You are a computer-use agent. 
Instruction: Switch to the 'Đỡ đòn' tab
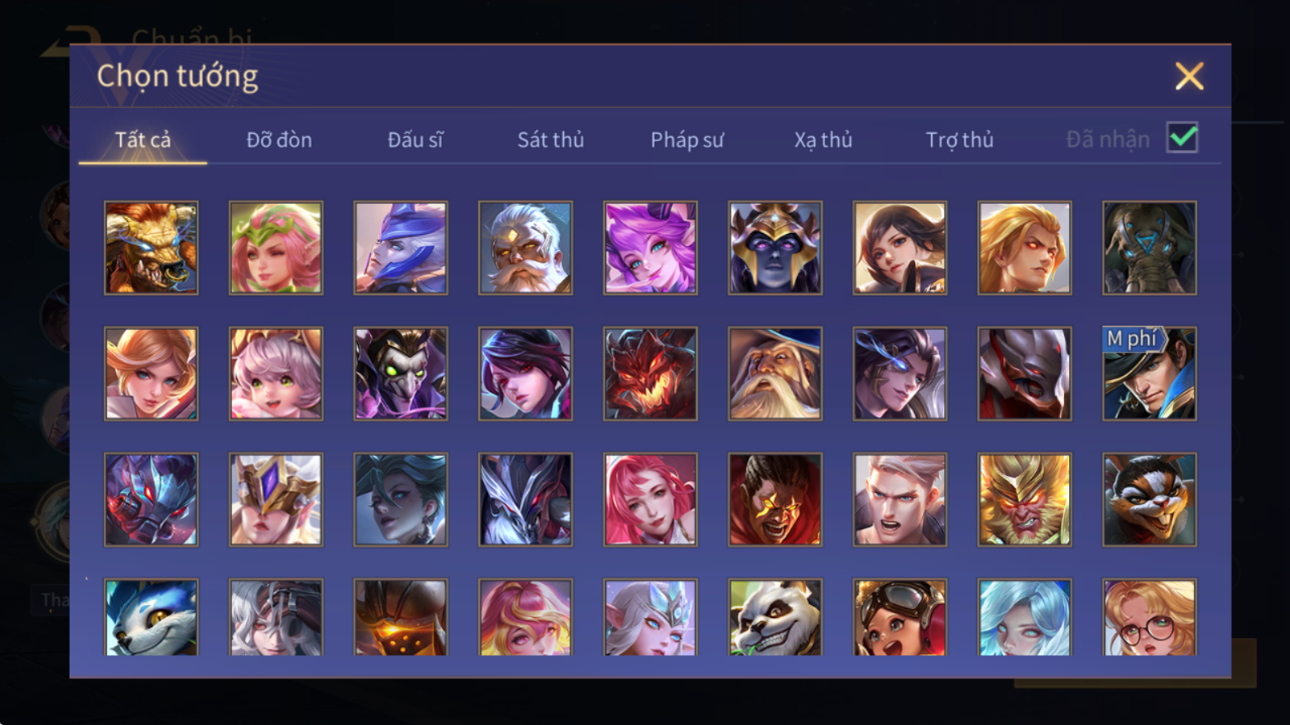[279, 140]
